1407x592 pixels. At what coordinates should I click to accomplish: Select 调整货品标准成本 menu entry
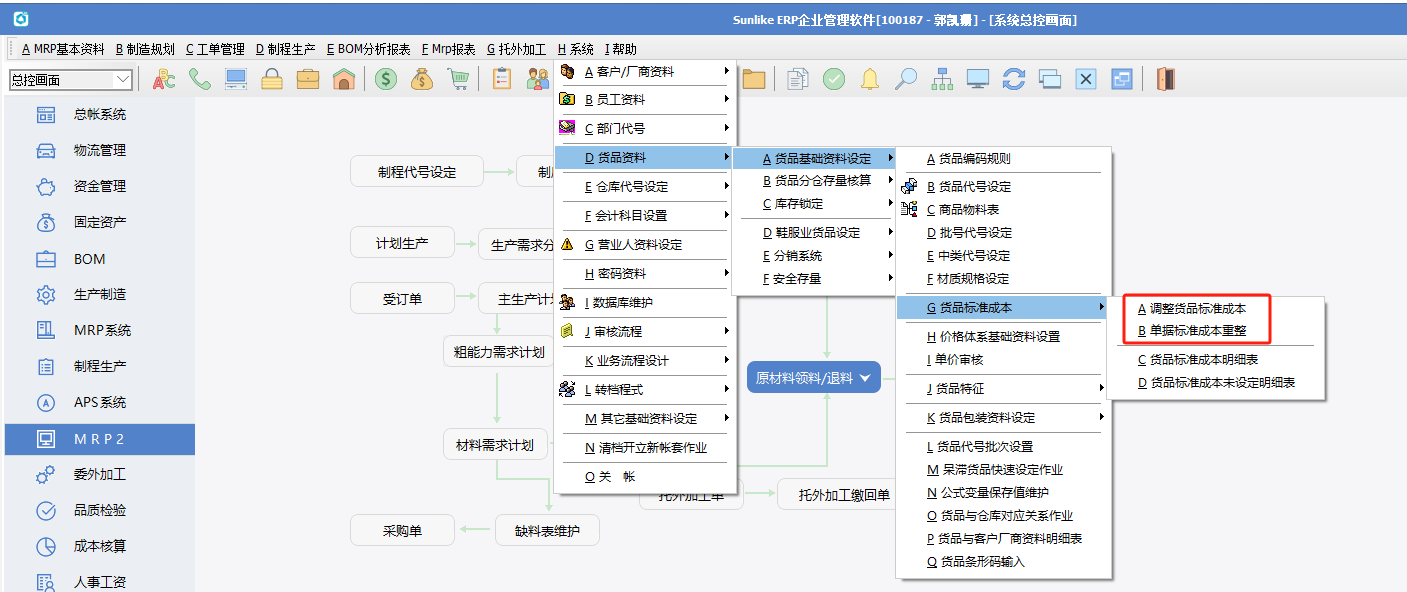click(x=1198, y=309)
